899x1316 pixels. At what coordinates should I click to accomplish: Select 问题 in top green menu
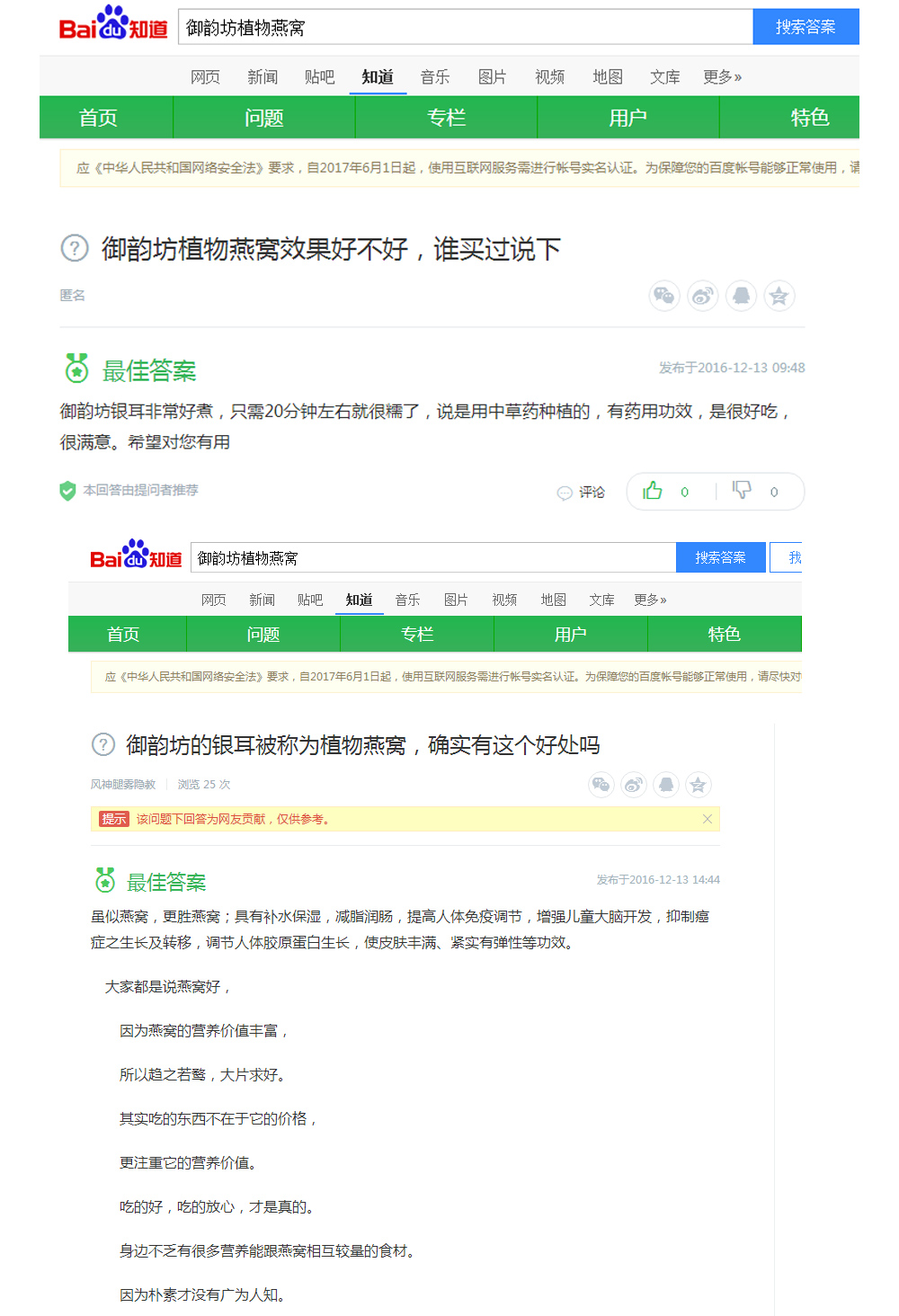tap(264, 118)
